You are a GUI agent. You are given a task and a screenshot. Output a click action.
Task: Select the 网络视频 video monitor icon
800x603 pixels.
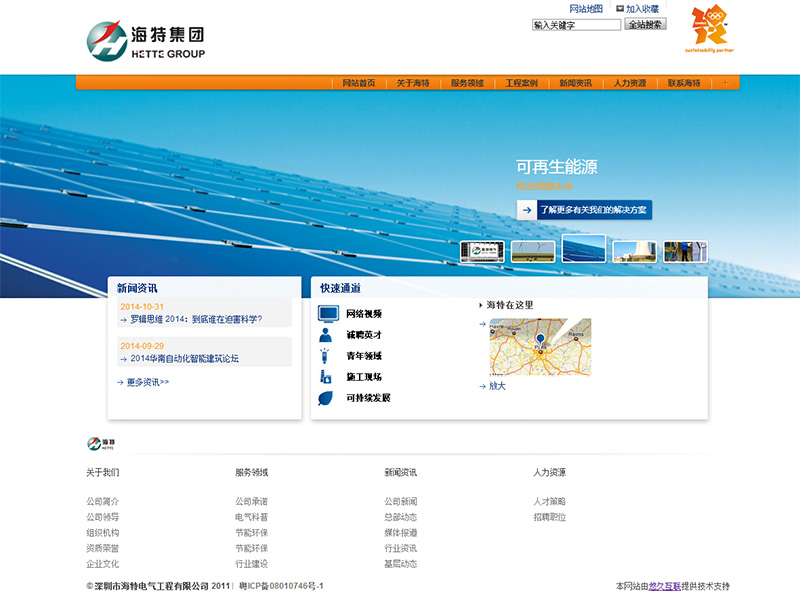pos(327,314)
